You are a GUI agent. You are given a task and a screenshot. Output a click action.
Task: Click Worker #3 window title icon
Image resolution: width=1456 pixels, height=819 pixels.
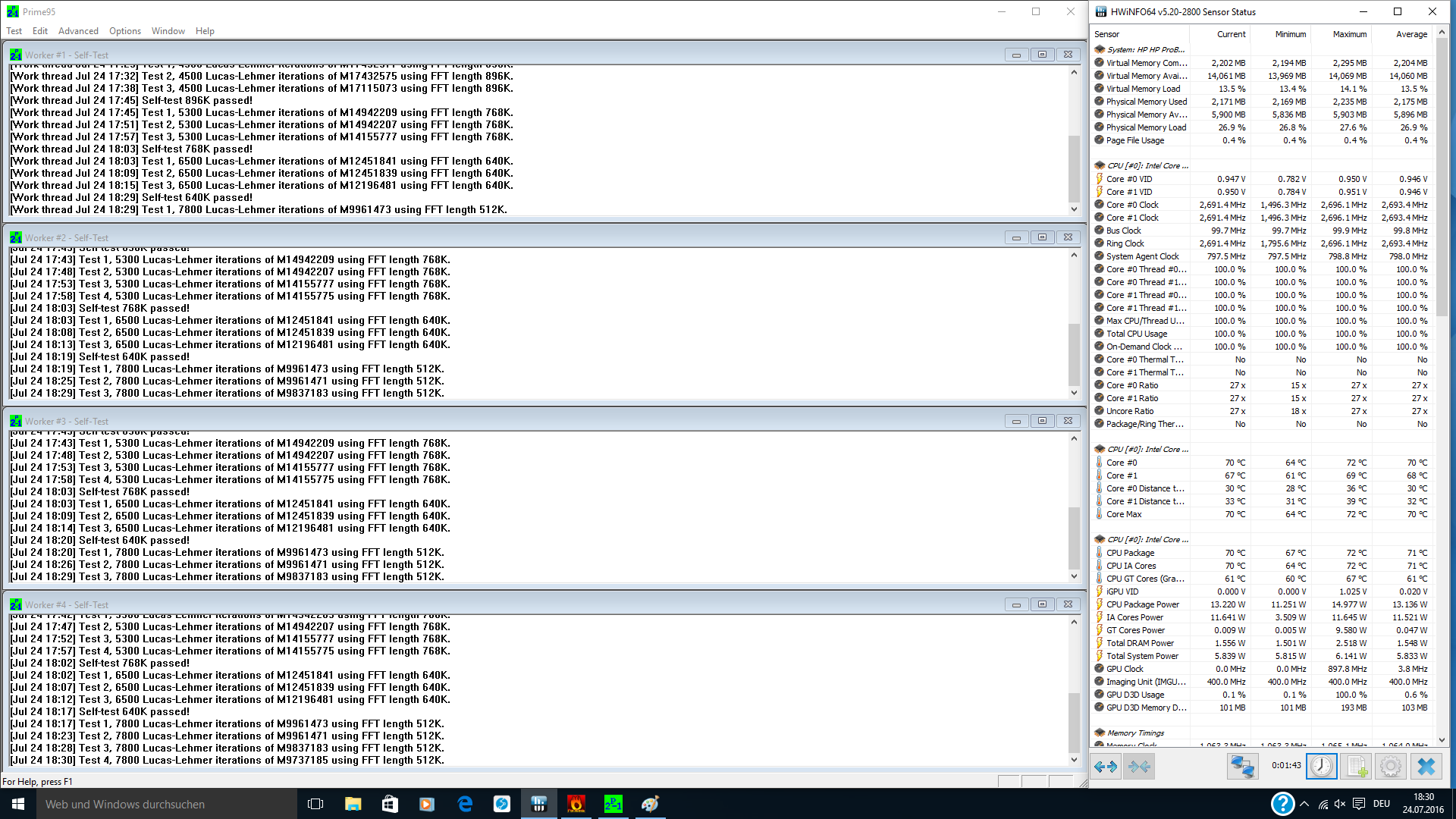[16, 421]
